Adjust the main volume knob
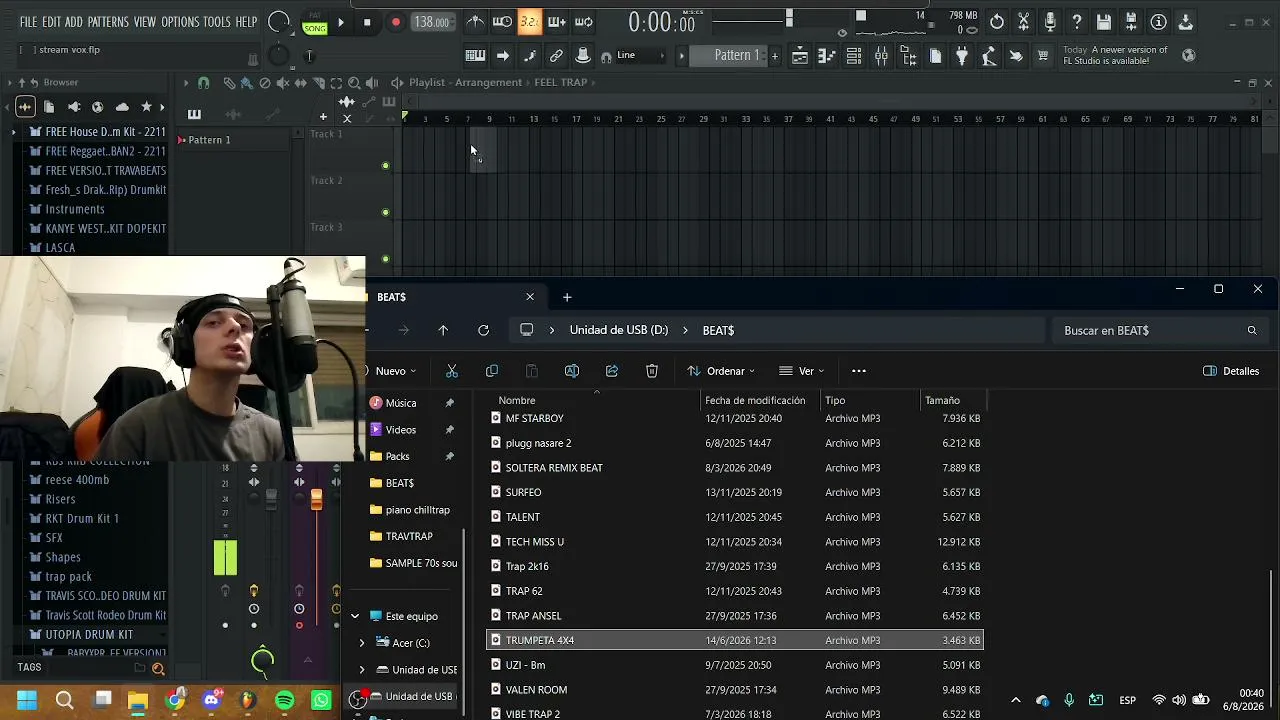This screenshot has height=720, width=1280. pos(279,23)
